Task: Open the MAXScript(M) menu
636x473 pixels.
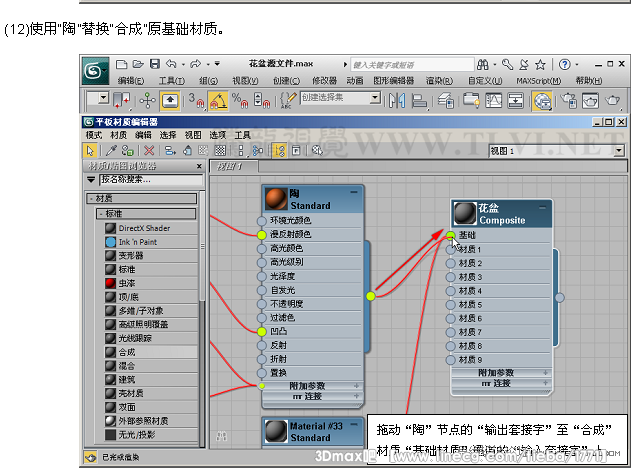Action: [x=539, y=81]
